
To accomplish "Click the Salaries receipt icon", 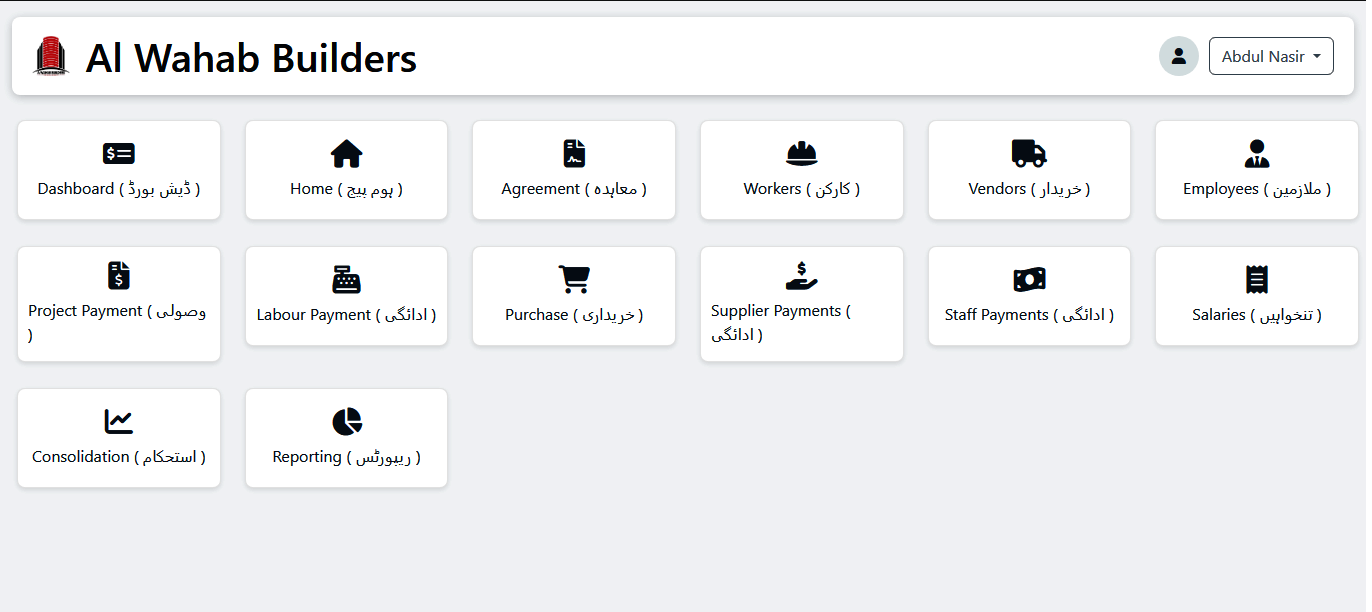I will pyautogui.click(x=1256, y=279).
